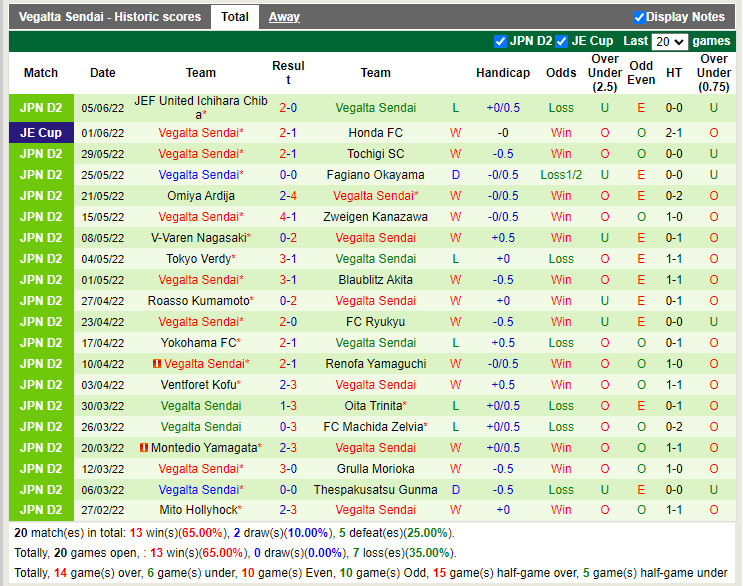
Task: Click Omiya Ardija team name
Action: pyautogui.click(x=201, y=196)
